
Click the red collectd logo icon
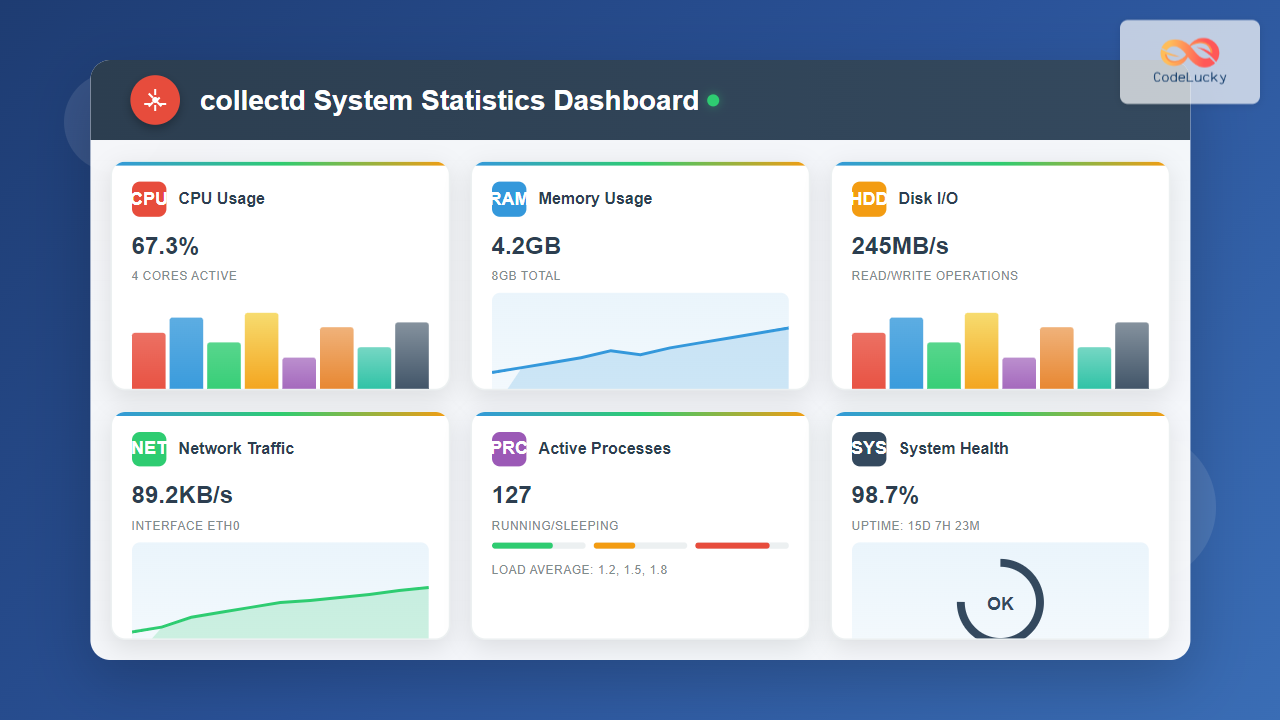point(155,100)
